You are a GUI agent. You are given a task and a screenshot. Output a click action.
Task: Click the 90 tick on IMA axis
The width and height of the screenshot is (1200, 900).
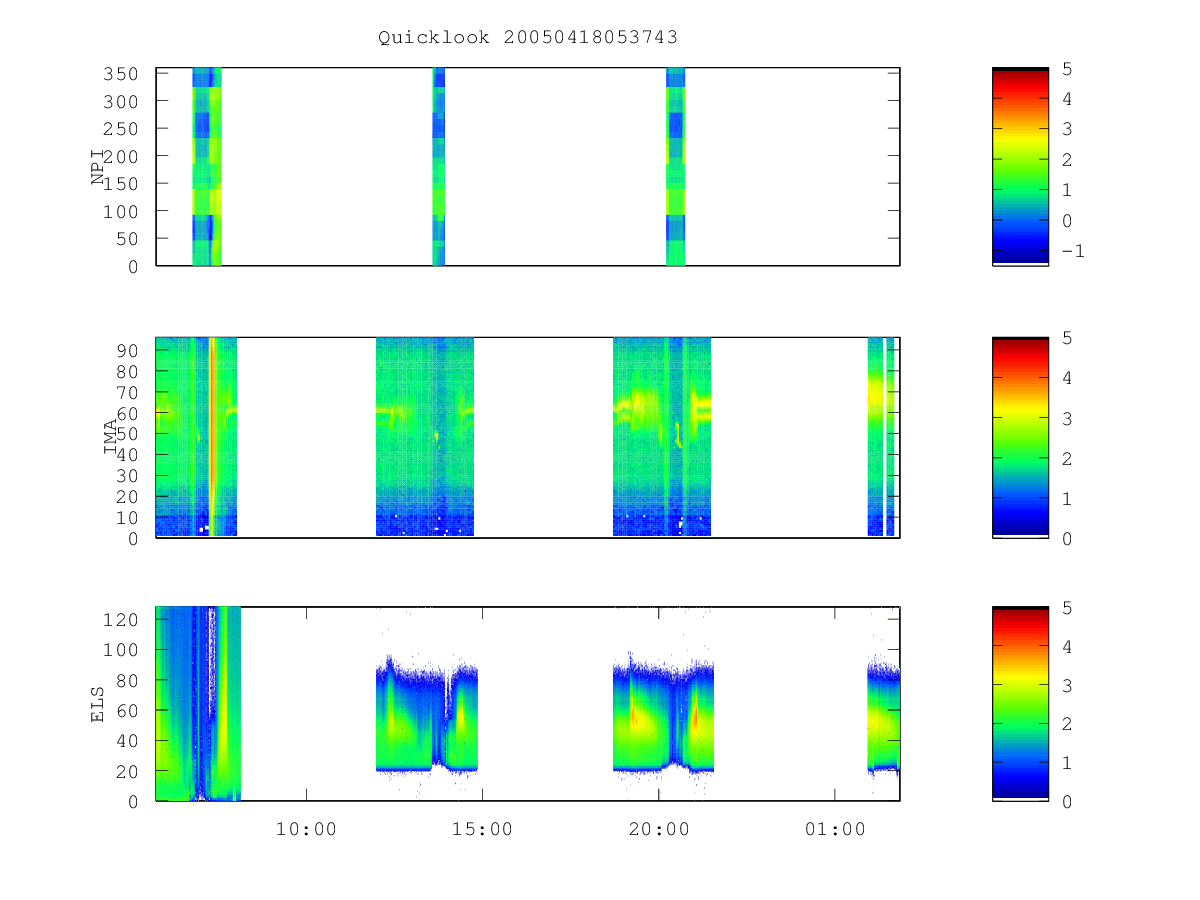128,350
